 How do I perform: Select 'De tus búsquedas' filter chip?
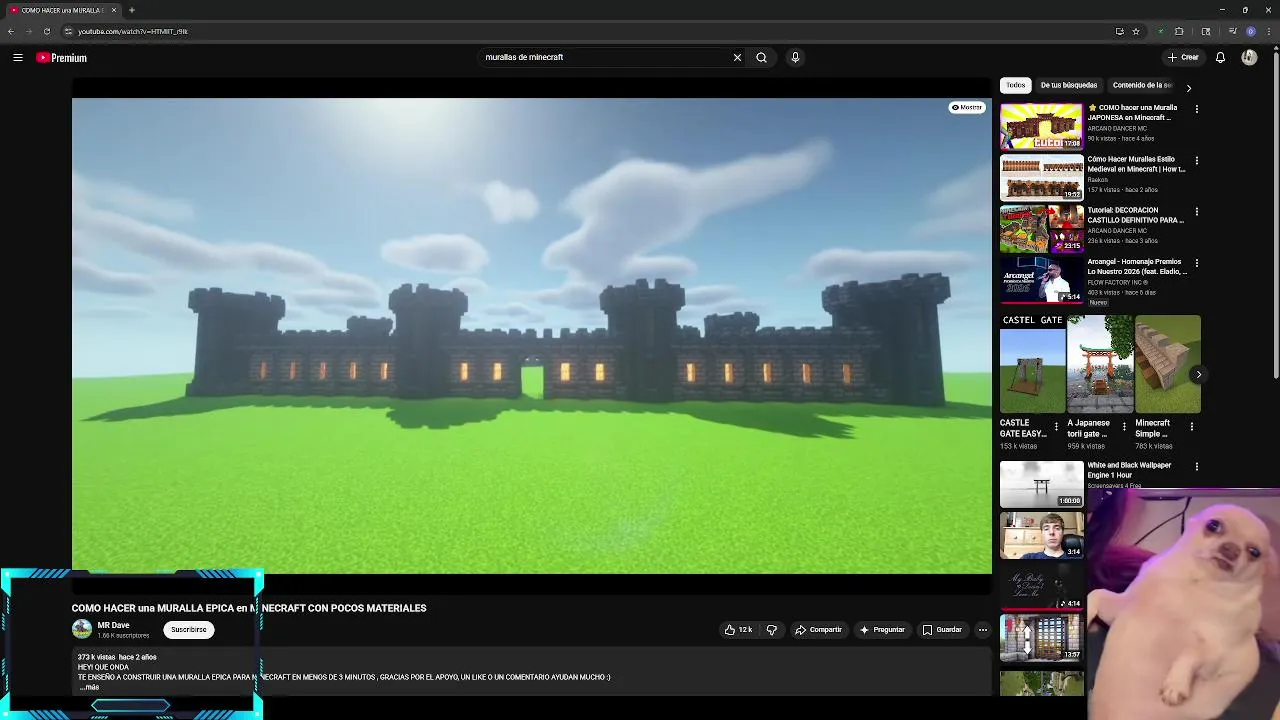(x=1069, y=86)
